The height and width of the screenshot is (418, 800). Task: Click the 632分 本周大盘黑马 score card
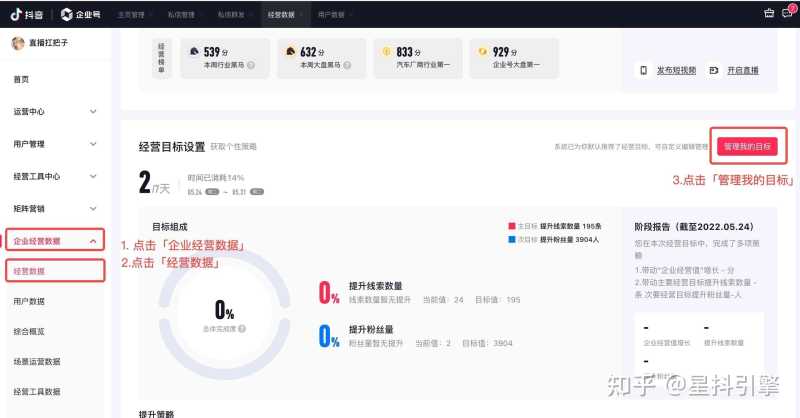(x=321, y=58)
